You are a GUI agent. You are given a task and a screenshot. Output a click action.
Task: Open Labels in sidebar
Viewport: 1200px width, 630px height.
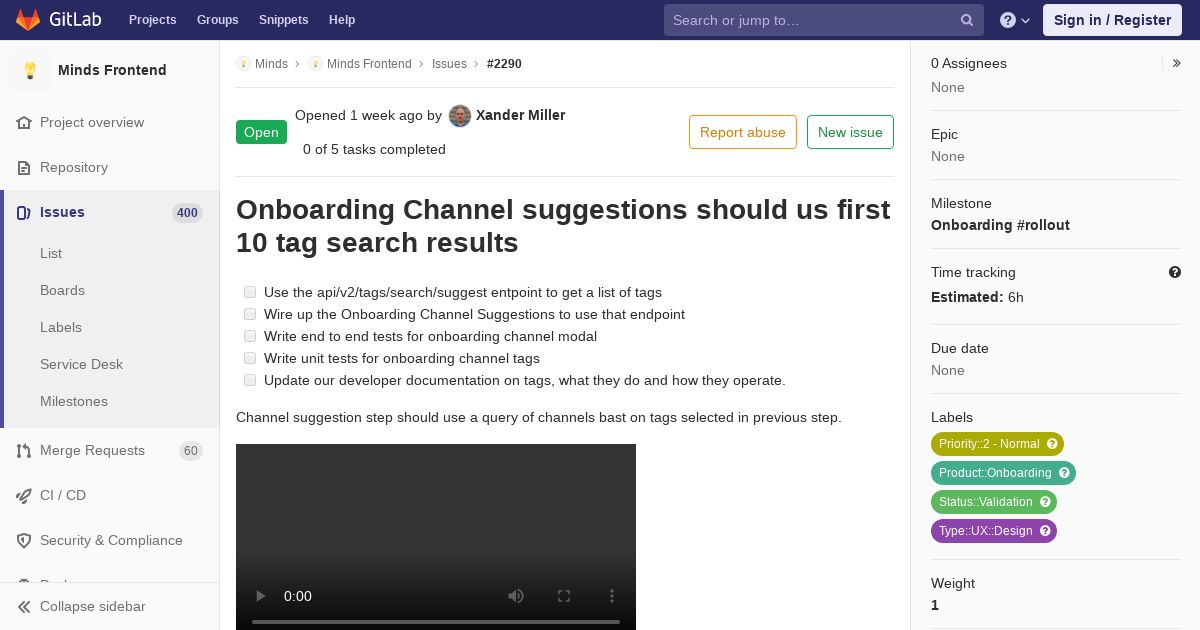61,328
